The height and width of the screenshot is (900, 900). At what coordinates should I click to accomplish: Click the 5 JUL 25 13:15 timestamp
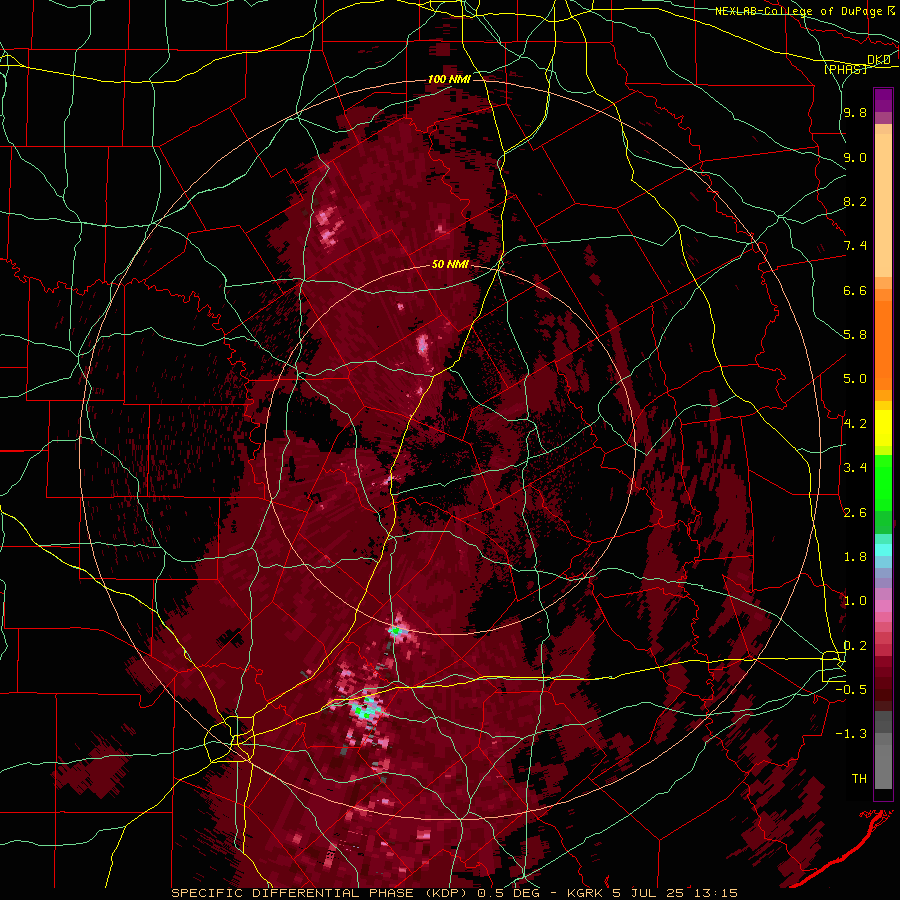[x=677, y=893]
